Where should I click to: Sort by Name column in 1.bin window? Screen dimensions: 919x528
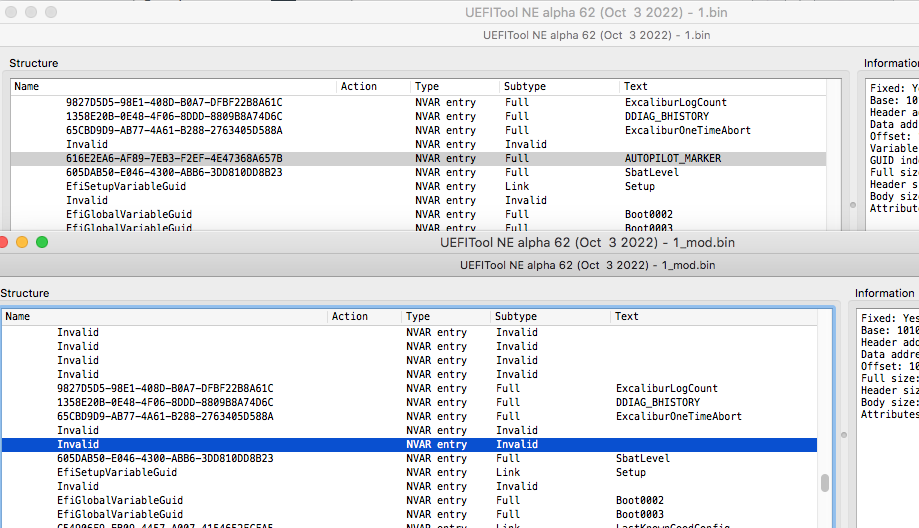[x=174, y=86]
